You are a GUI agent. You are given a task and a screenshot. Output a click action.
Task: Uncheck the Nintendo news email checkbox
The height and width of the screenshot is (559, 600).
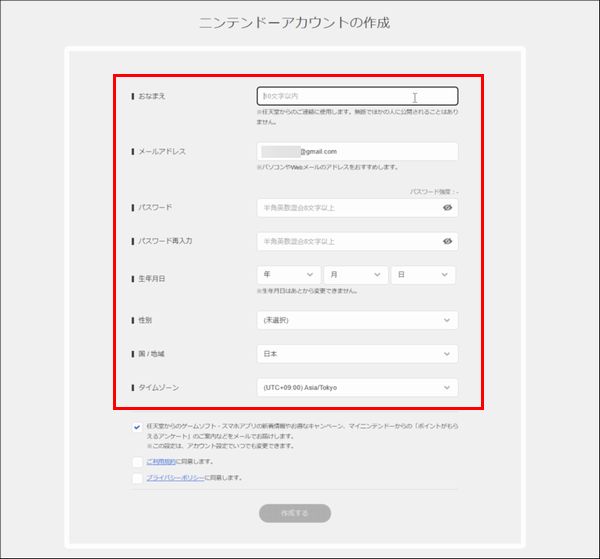coord(137,427)
